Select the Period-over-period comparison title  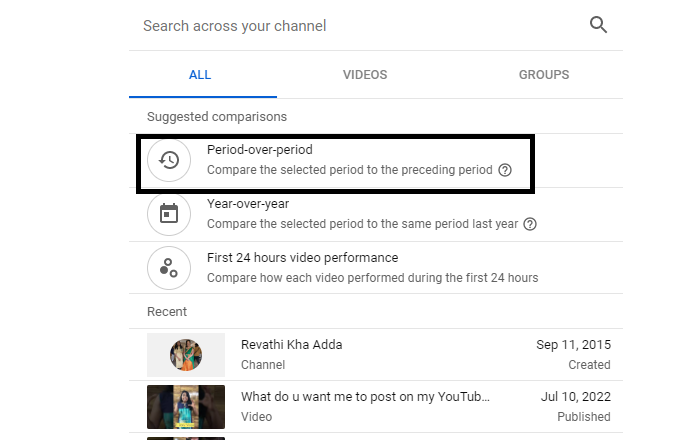click(x=259, y=150)
